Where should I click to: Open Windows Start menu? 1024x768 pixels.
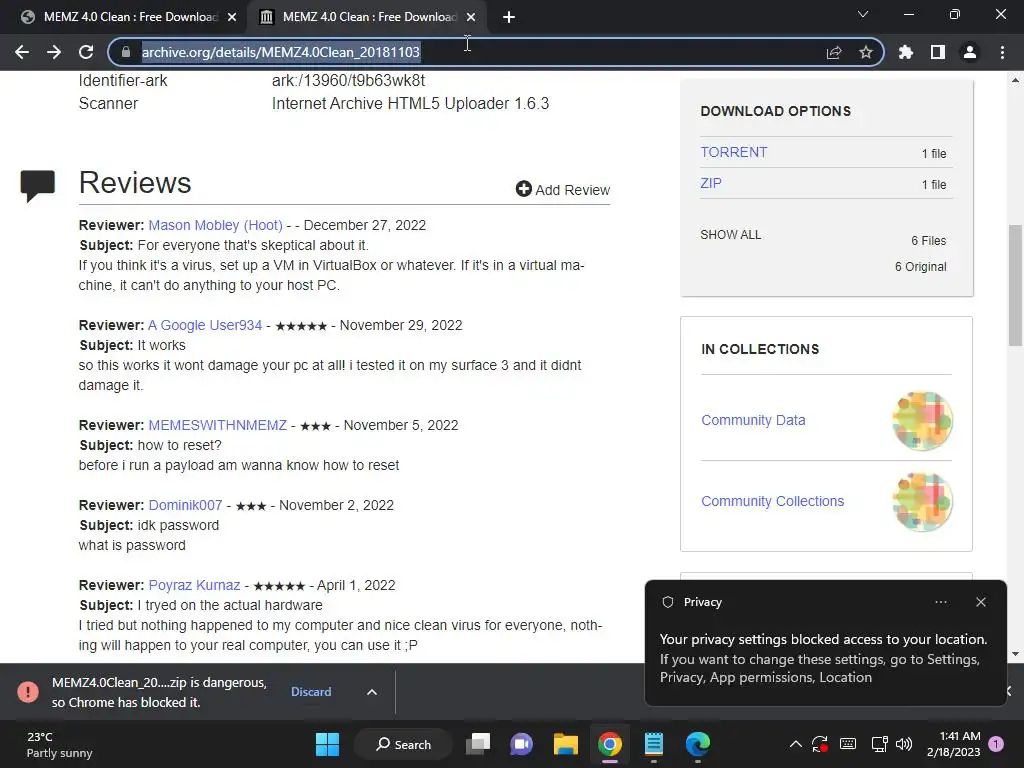tap(328, 744)
